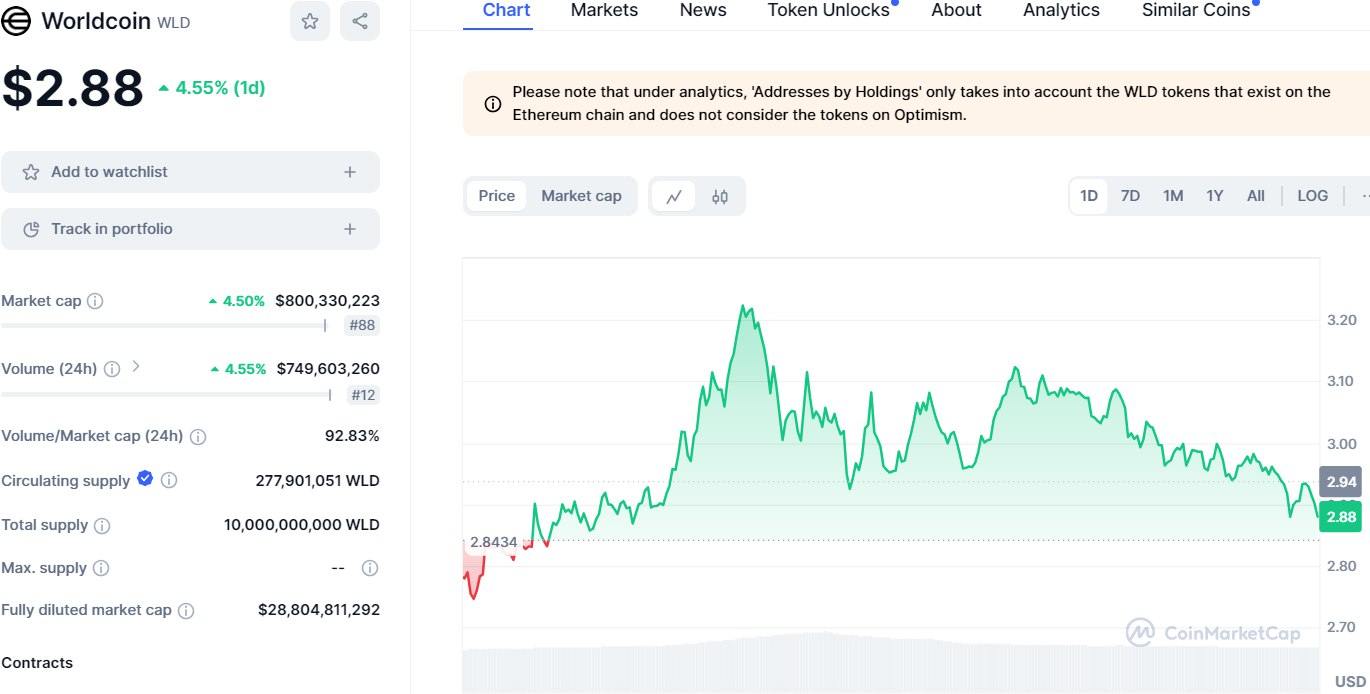Show 1Y price history

point(1214,196)
